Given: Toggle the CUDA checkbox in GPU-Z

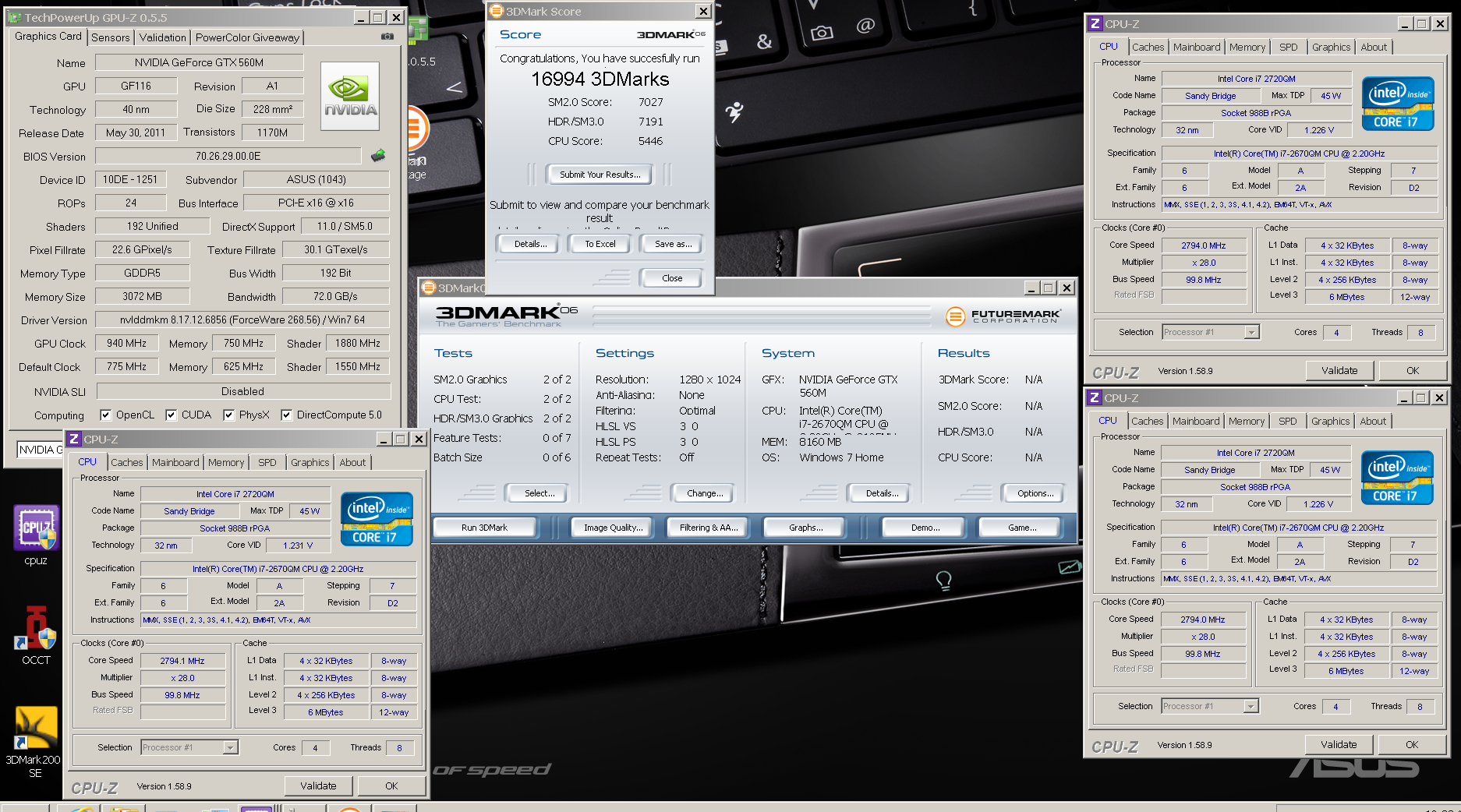Looking at the screenshot, I should tap(171, 415).
